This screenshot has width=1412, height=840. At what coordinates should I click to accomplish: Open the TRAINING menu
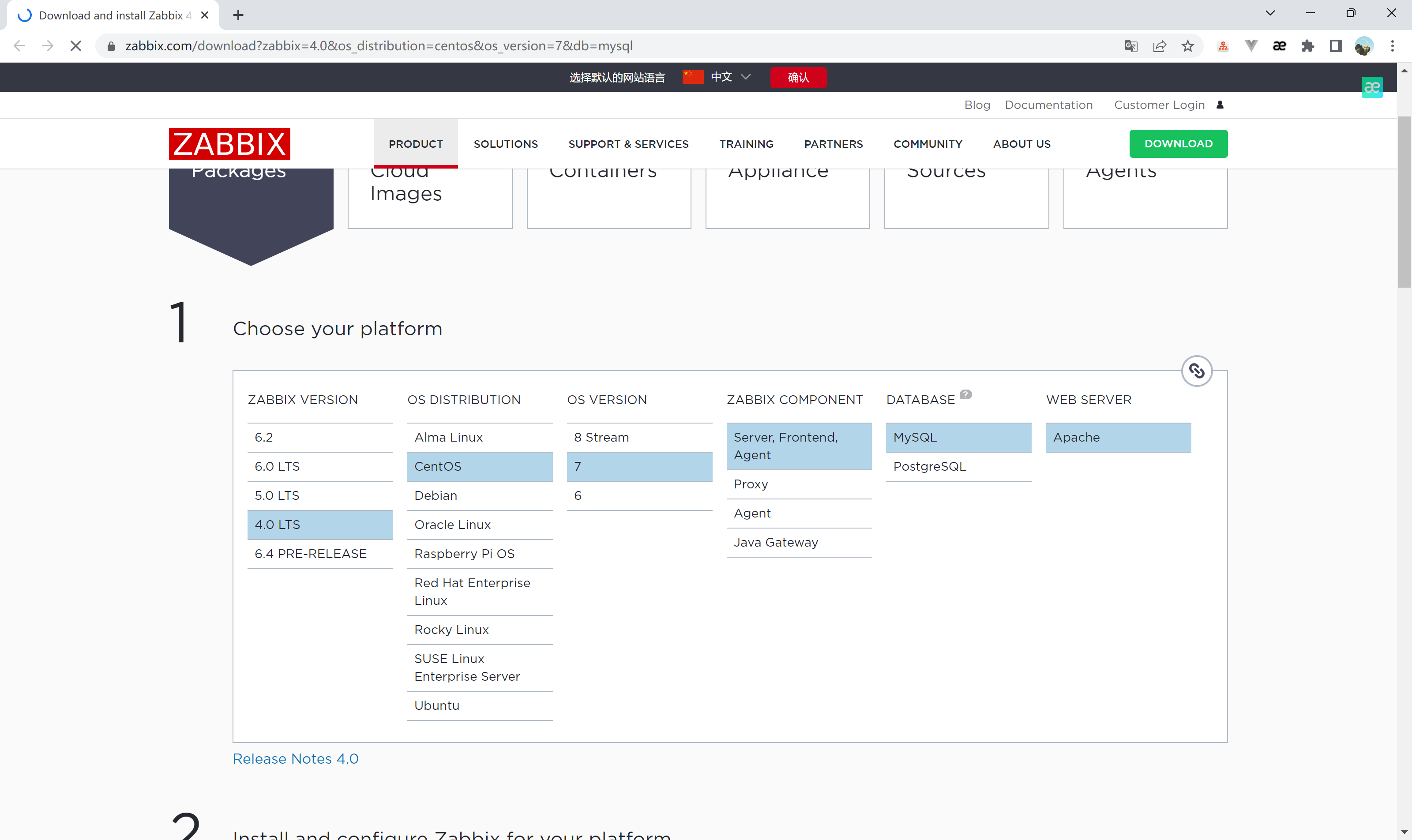746,144
